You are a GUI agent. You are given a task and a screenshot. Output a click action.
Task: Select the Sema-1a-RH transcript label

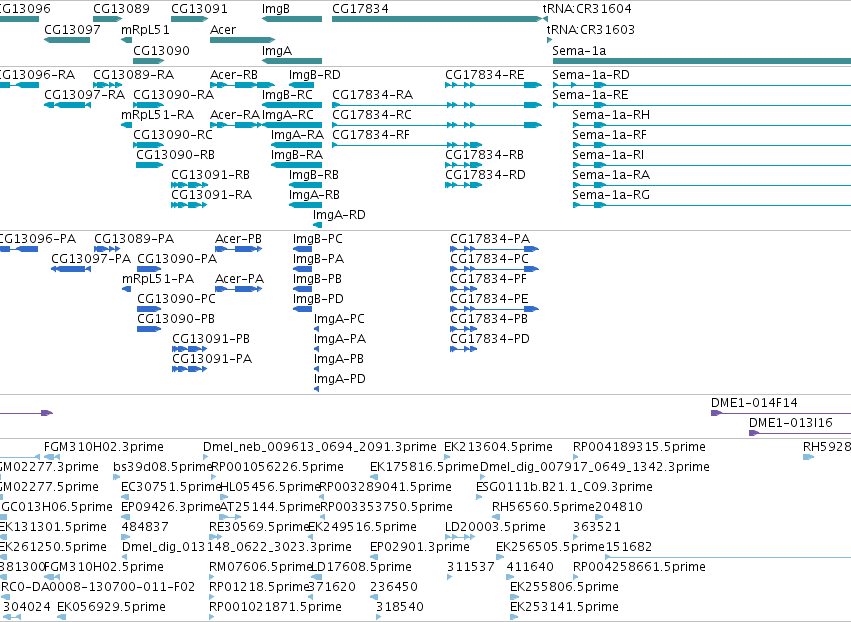(x=611, y=115)
